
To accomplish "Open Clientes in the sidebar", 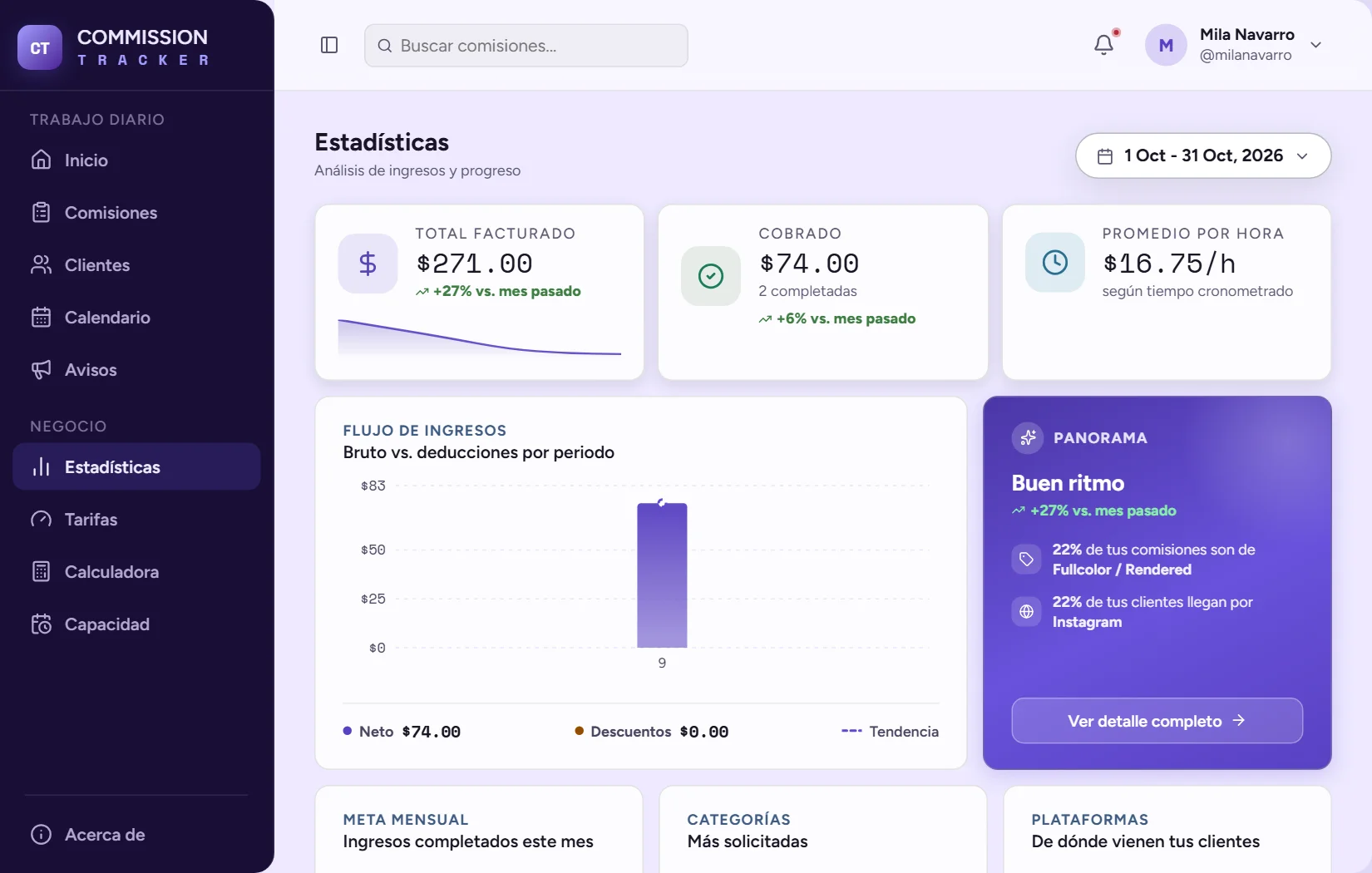I will pyautogui.click(x=136, y=264).
